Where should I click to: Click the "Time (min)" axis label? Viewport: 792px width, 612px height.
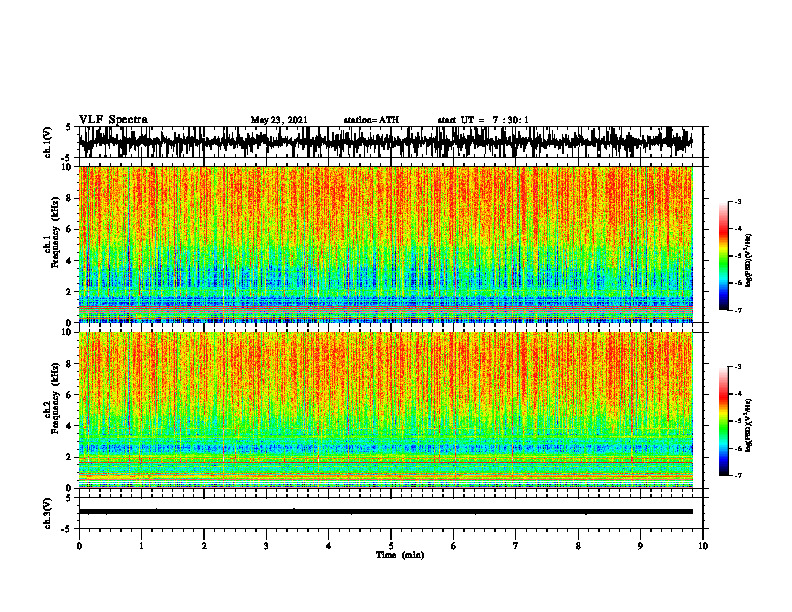coord(400,555)
